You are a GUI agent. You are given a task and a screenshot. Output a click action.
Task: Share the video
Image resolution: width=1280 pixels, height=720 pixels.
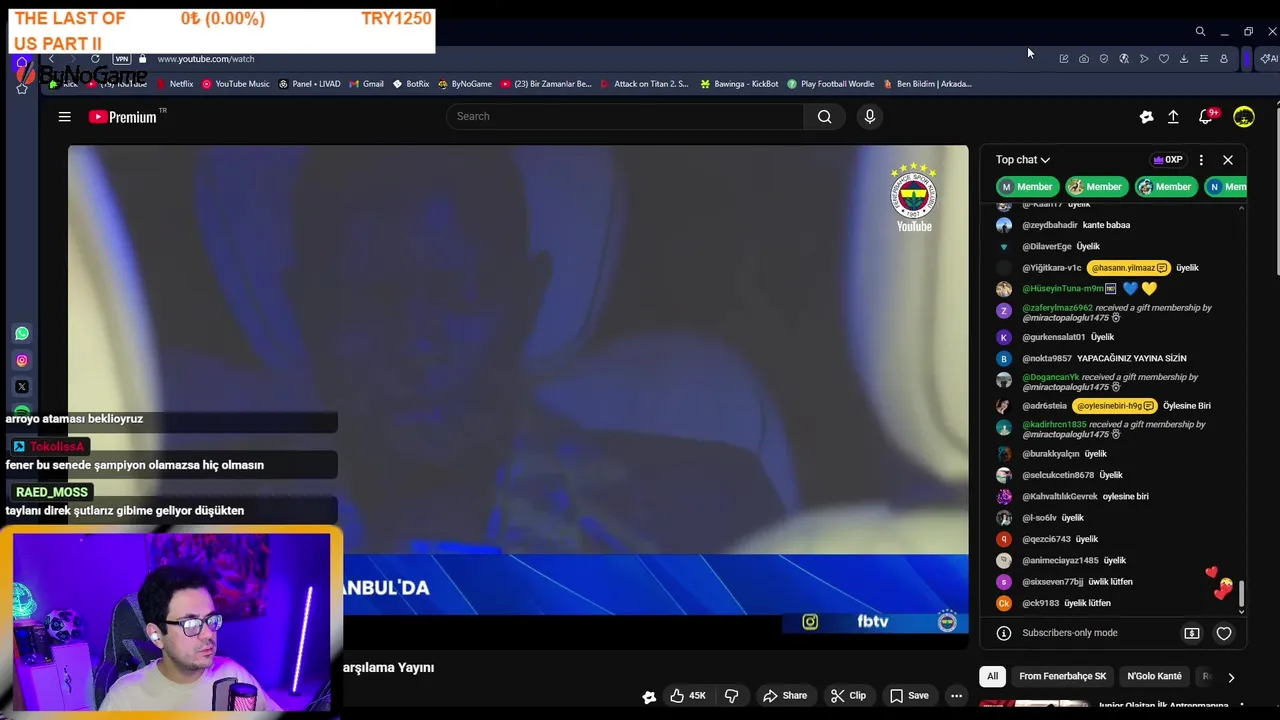[x=785, y=695]
